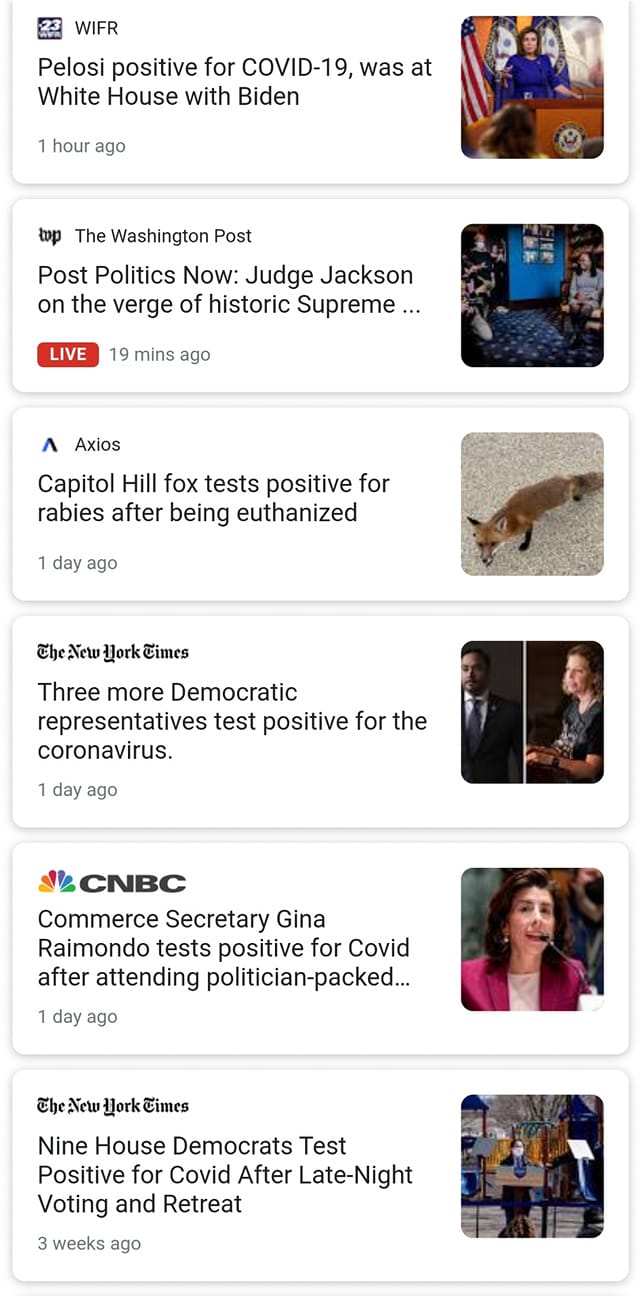This screenshot has width=640, height=1296.
Task: Click the Gina Raimondo photo thumbnail
Action: pos(532,939)
